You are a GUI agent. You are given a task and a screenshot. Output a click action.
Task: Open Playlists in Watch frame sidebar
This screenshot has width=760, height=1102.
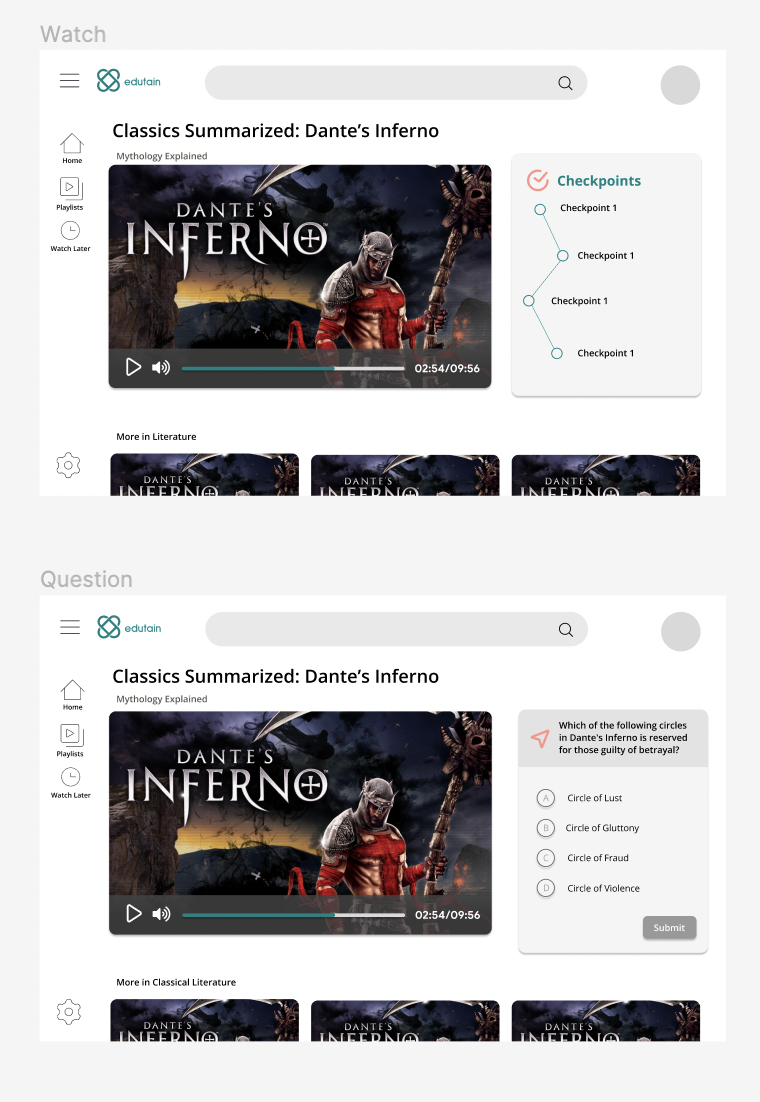click(x=70, y=194)
